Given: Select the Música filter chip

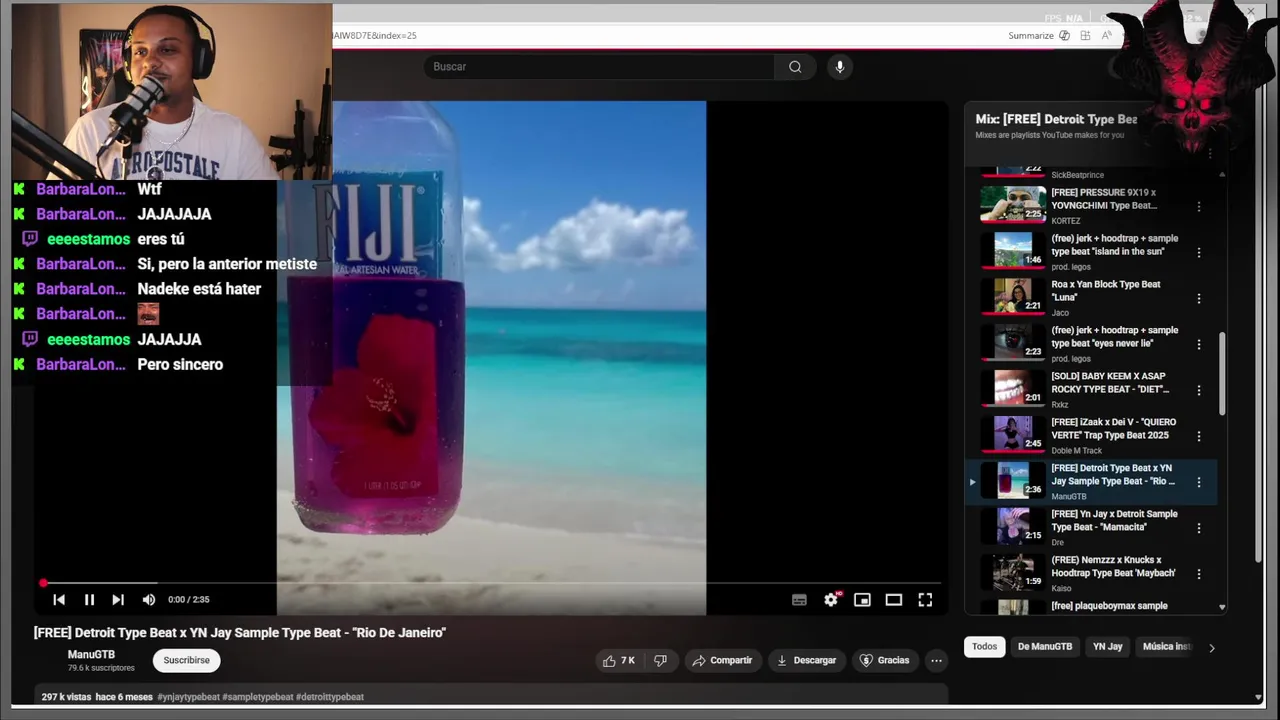Looking at the screenshot, I should (1167, 647).
